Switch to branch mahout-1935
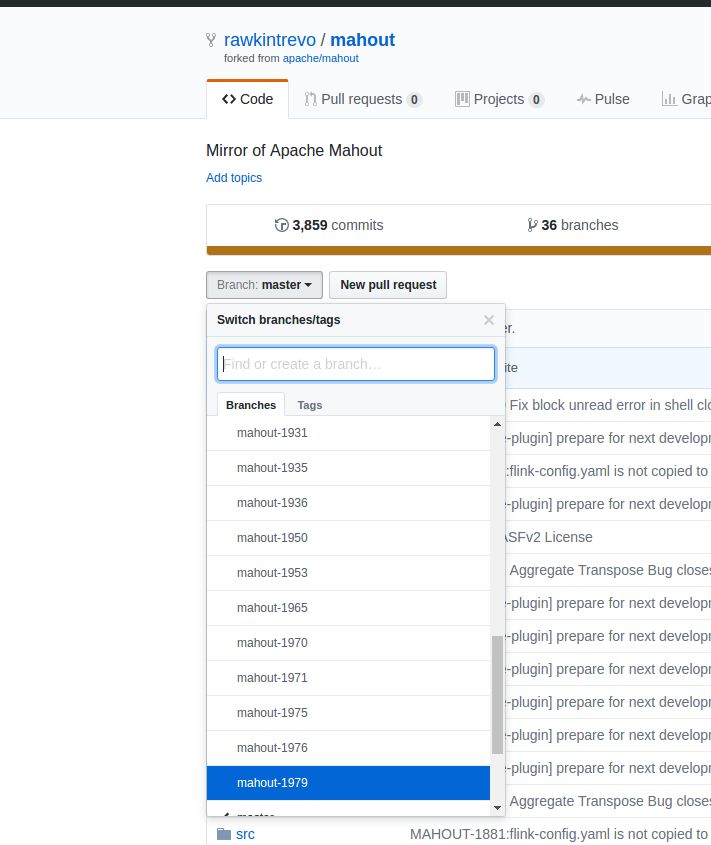The image size is (711, 845). (349, 468)
